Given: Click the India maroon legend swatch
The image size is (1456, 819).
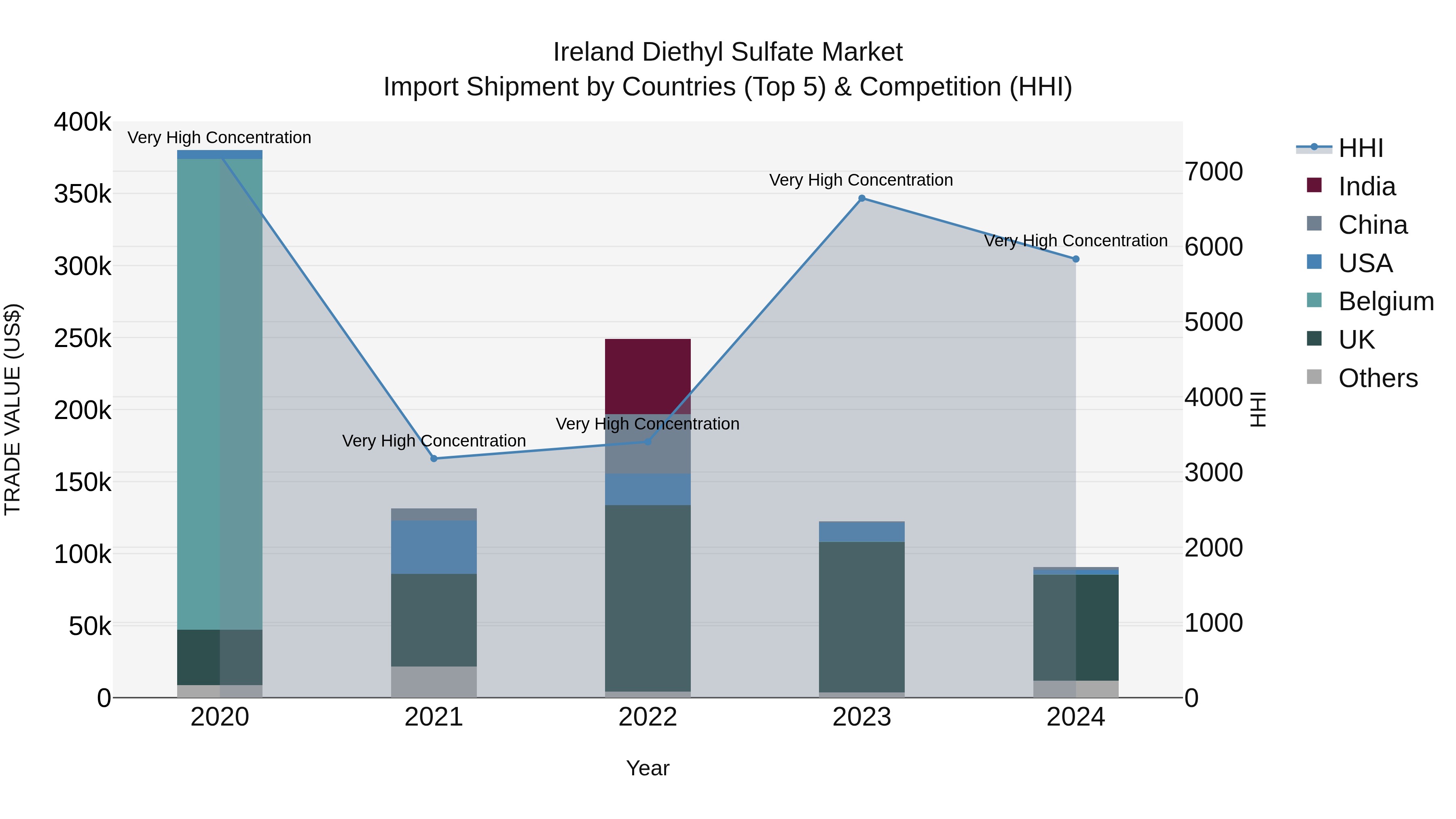Looking at the screenshot, I should (x=1314, y=185).
